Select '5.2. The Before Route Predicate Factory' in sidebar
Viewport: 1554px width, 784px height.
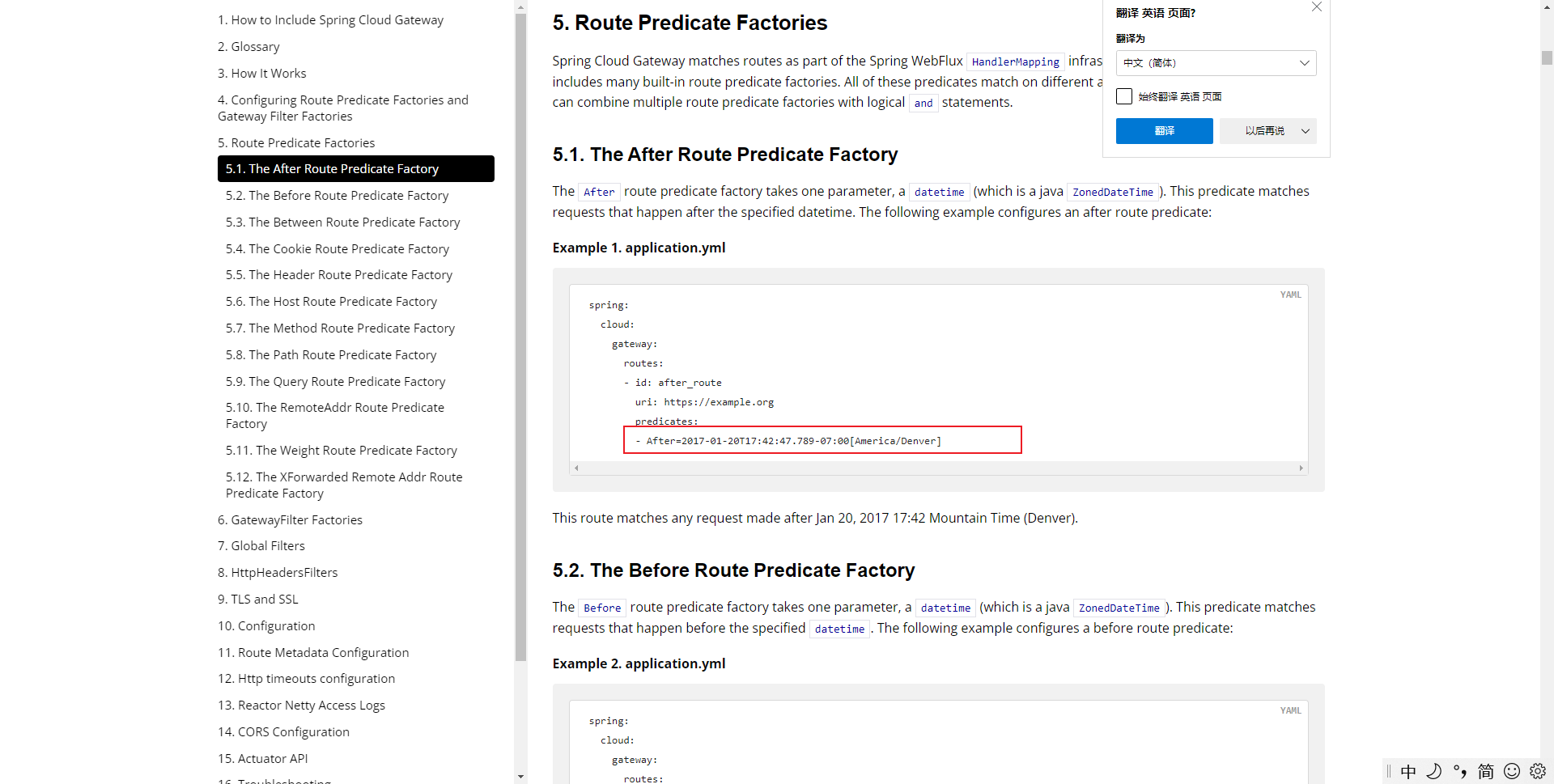337,196
